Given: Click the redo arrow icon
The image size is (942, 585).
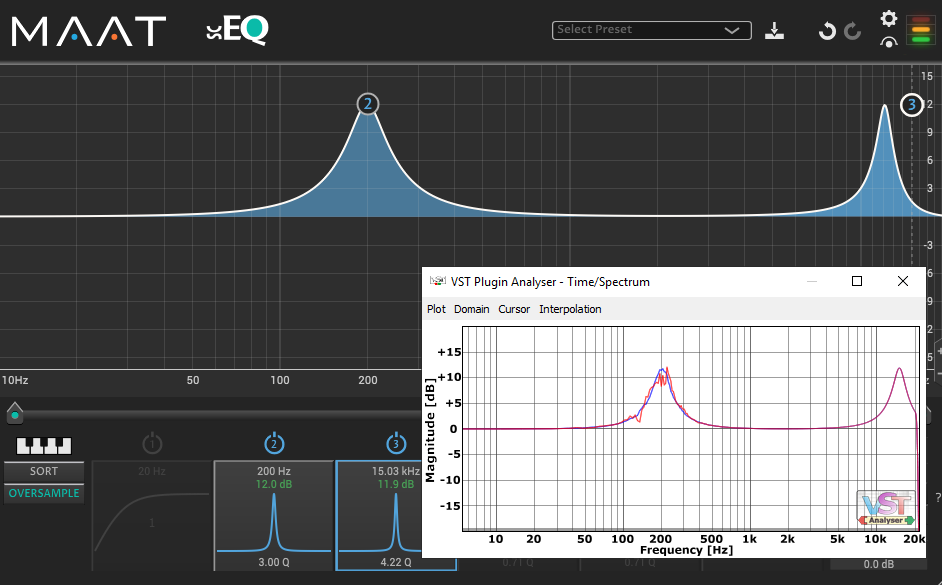Looking at the screenshot, I should [x=853, y=31].
